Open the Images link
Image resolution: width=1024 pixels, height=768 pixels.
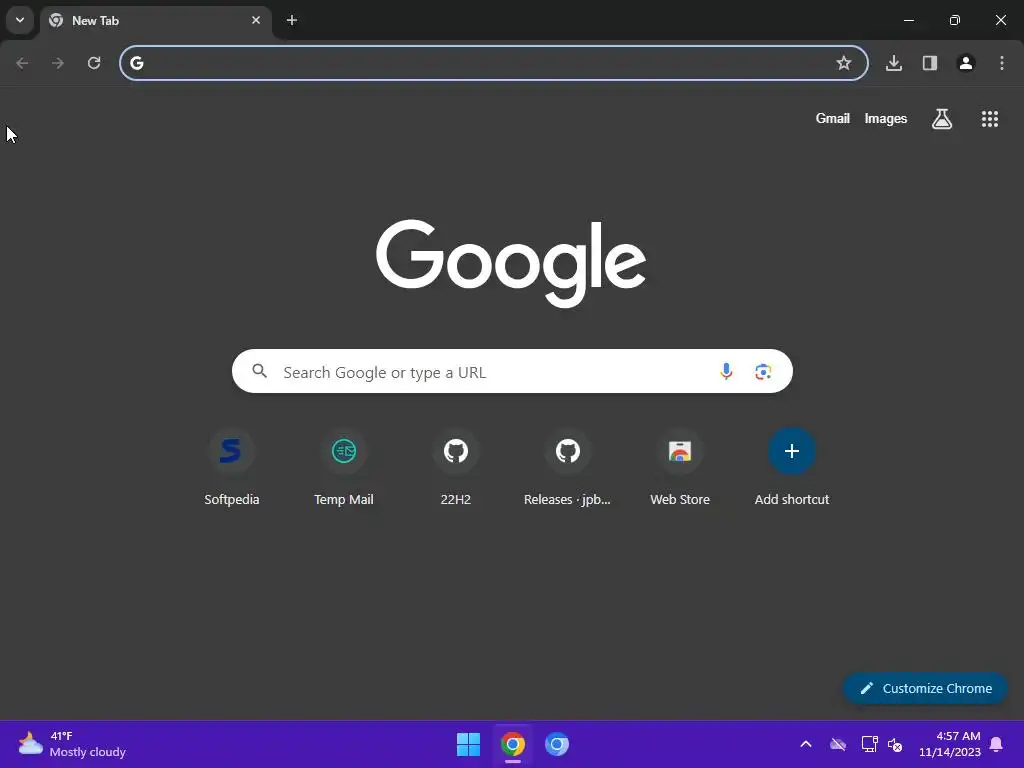[x=886, y=118]
